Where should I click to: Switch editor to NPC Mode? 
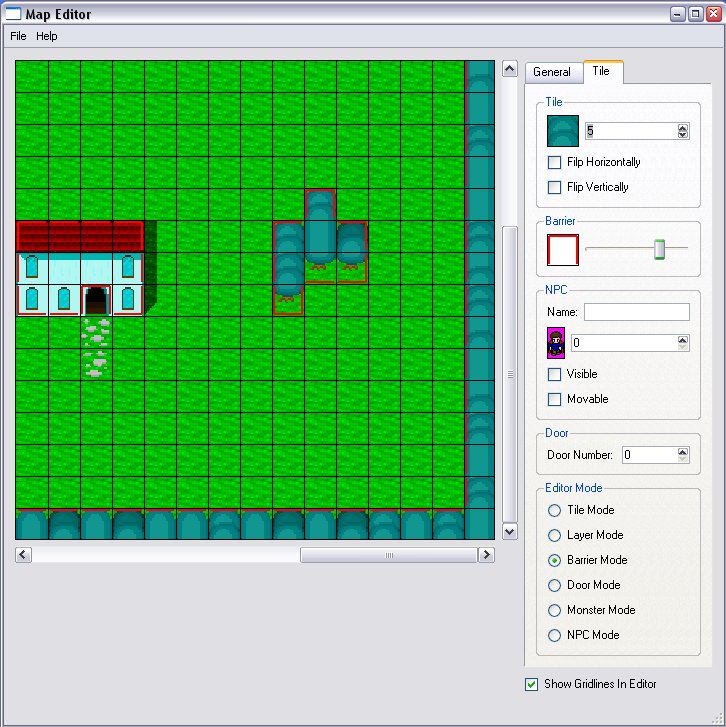(554, 635)
